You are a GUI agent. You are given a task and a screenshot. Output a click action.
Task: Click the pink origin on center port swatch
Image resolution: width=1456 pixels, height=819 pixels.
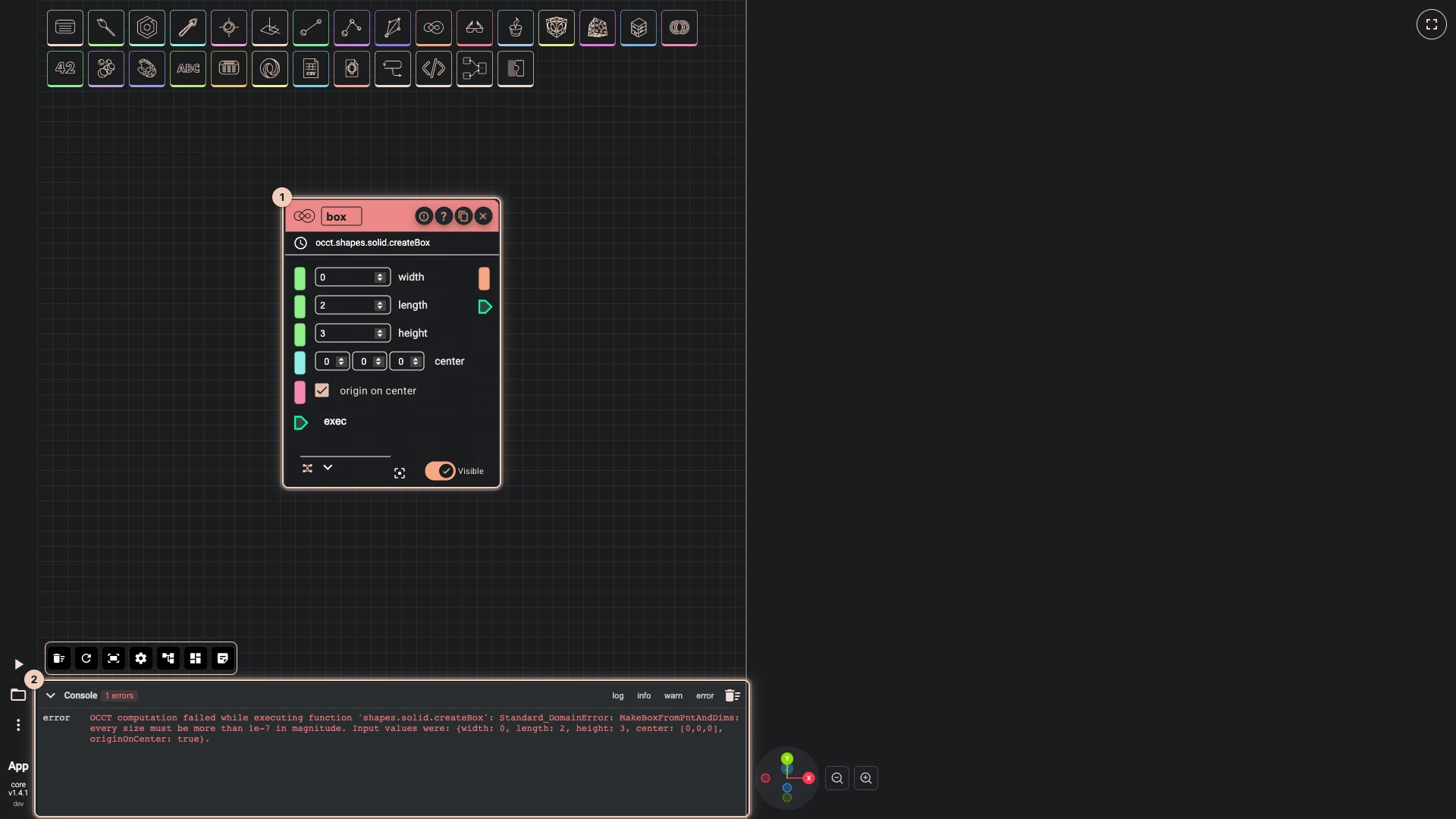pyautogui.click(x=300, y=392)
